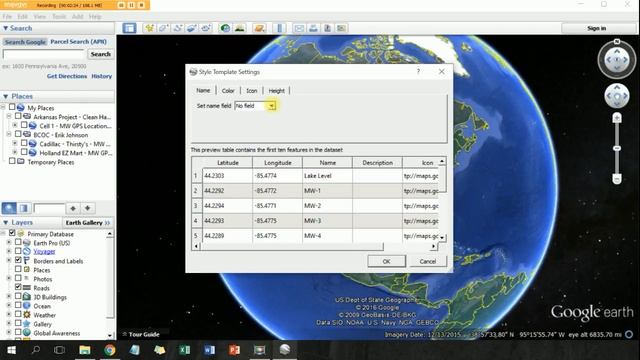Click the Places panel split-view icon
The height and width of the screenshot is (360, 640).
click(x=24, y=208)
